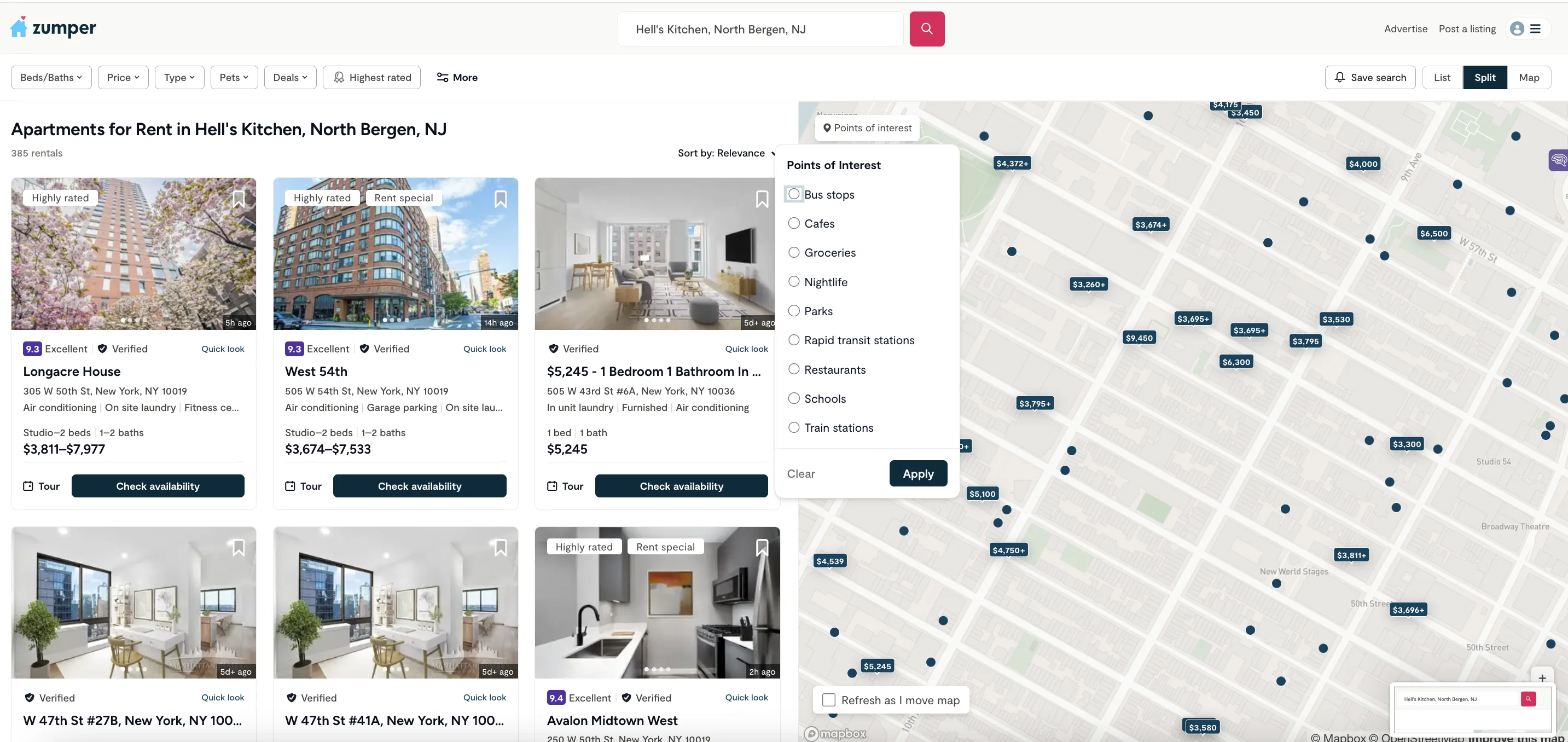Click the $9,450 map price marker
The width and height of the screenshot is (1568, 742).
click(1139, 338)
